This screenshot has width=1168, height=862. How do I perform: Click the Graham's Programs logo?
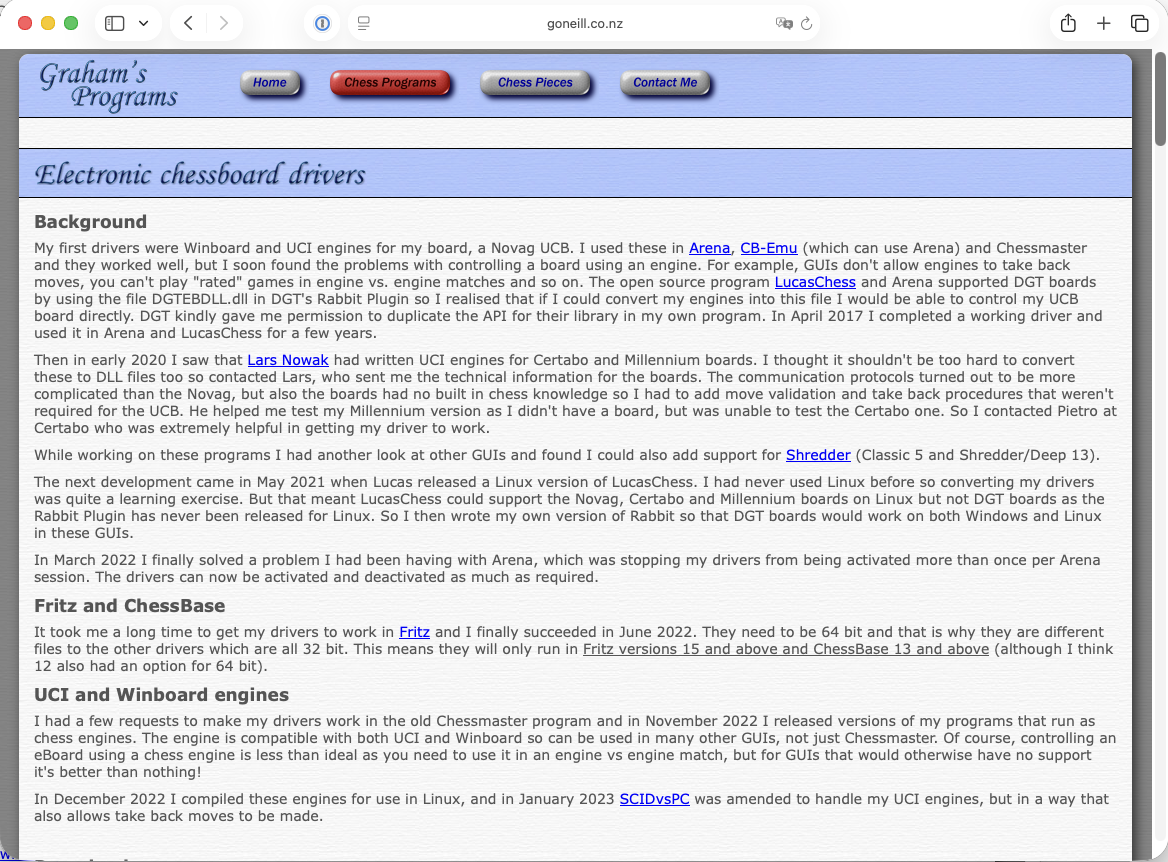point(108,85)
